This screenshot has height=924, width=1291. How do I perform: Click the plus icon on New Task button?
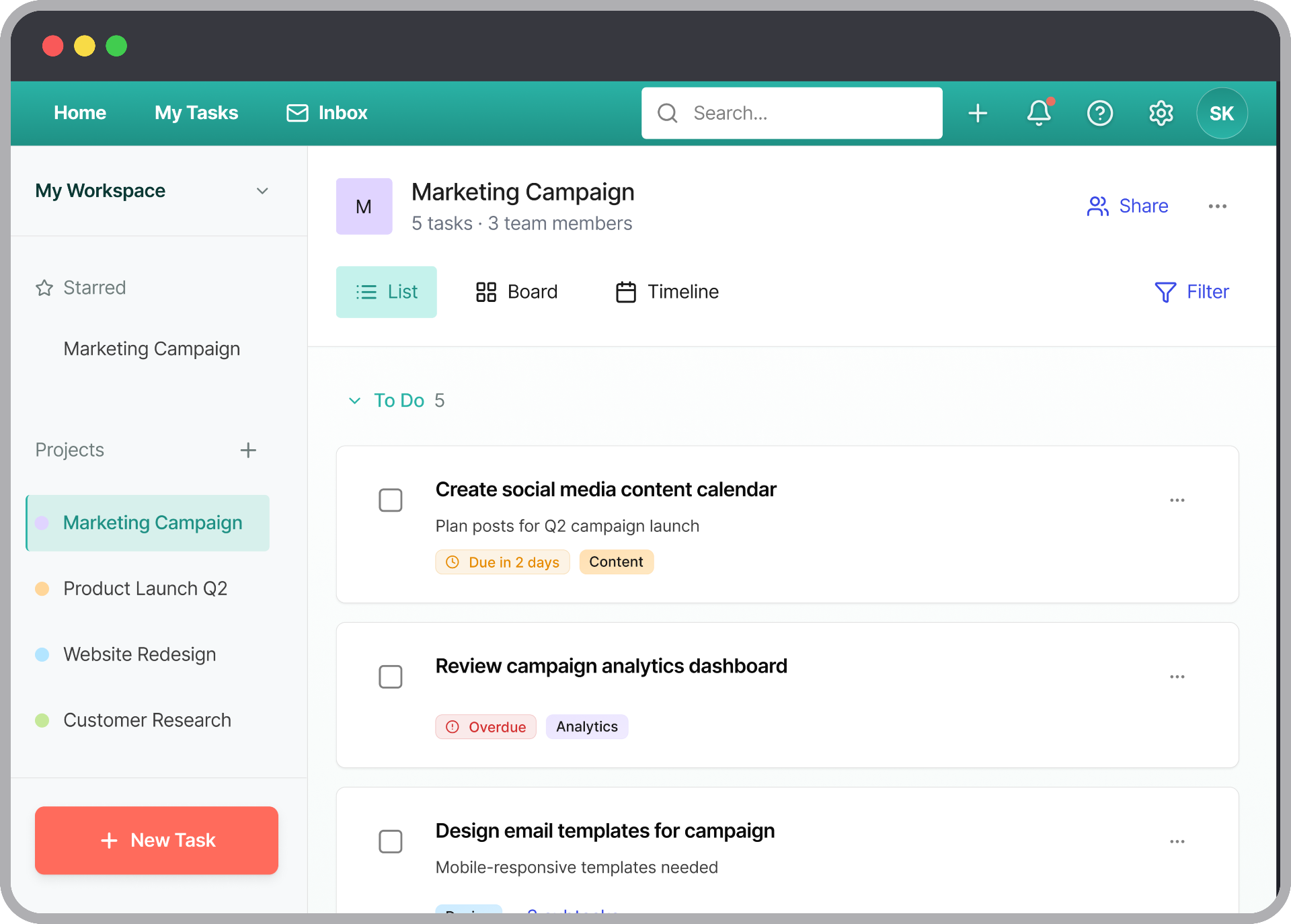(109, 841)
